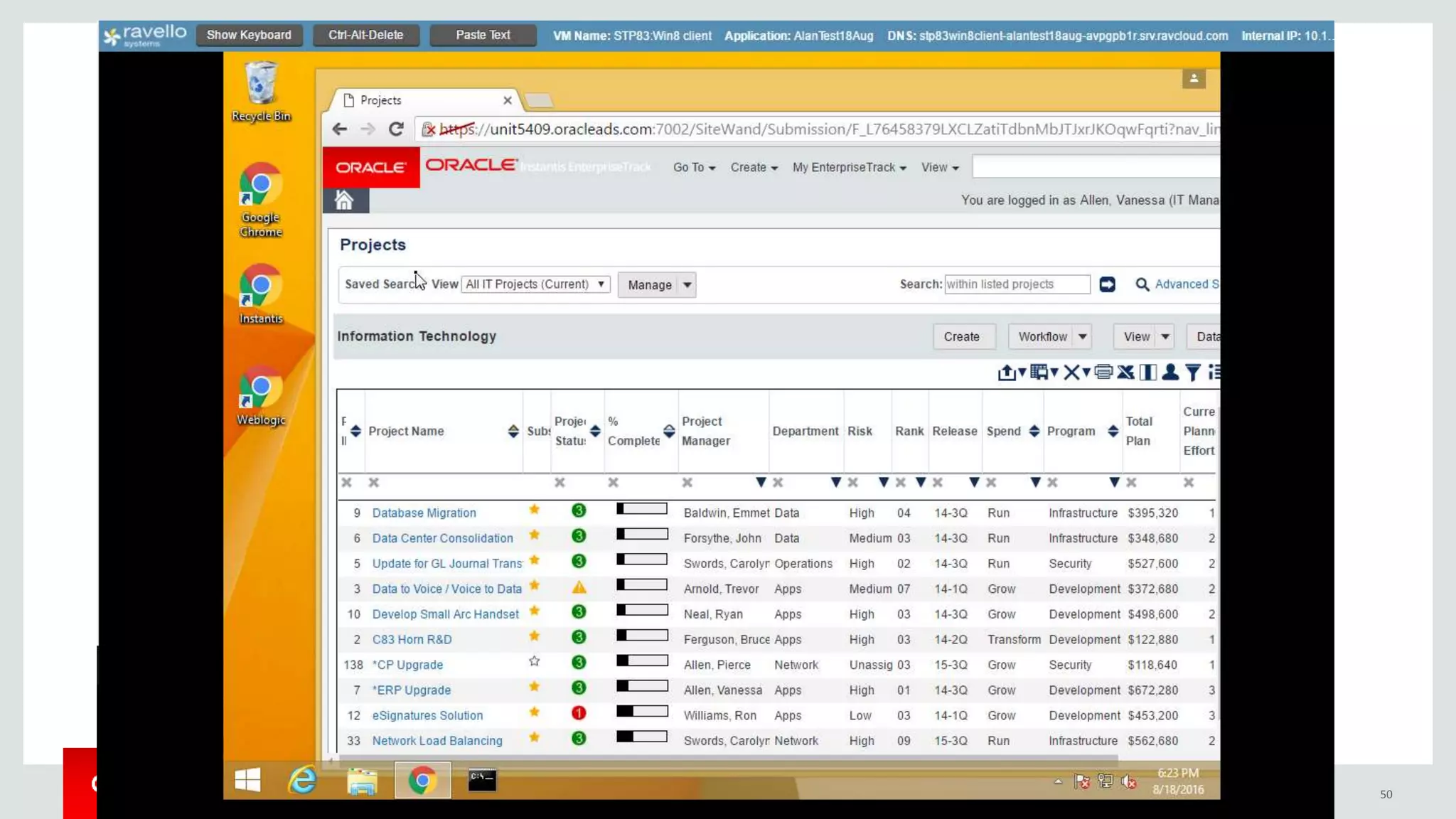Open the dropdown arrow beside the export icon
The height and width of the screenshot is (819, 1456).
coord(1022,372)
